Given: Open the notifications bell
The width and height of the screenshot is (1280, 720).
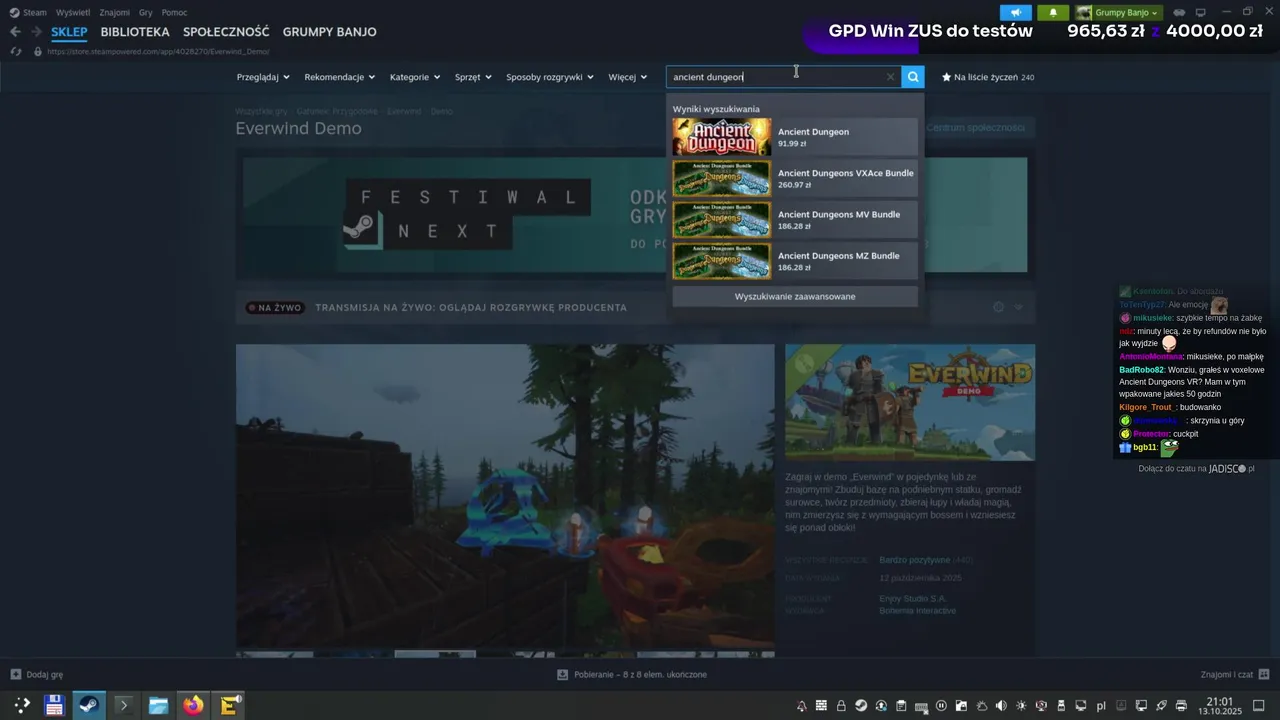Looking at the screenshot, I should [1053, 13].
